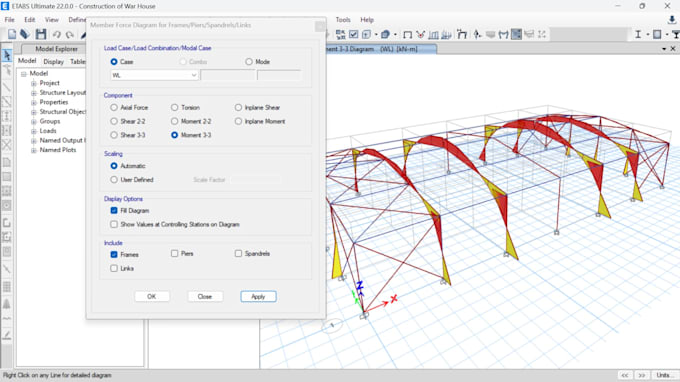Expand the Project tree node
This screenshot has width=680, height=382.
click(x=33, y=83)
